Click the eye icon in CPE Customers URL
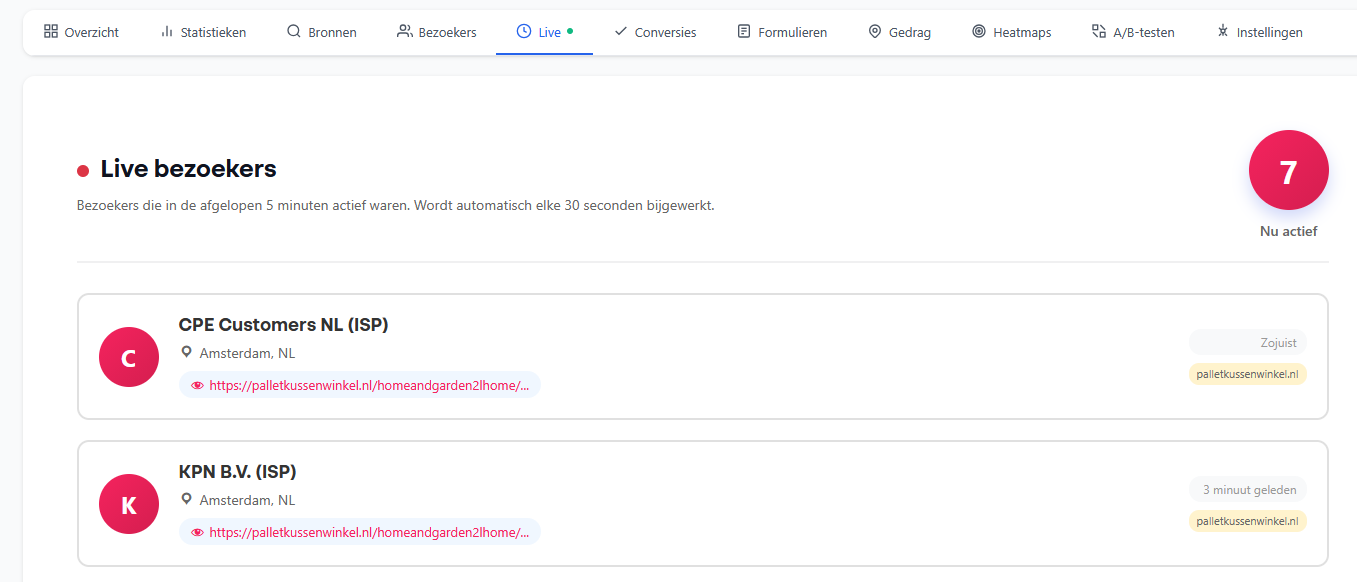This screenshot has width=1357, height=582. coord(197,385)
